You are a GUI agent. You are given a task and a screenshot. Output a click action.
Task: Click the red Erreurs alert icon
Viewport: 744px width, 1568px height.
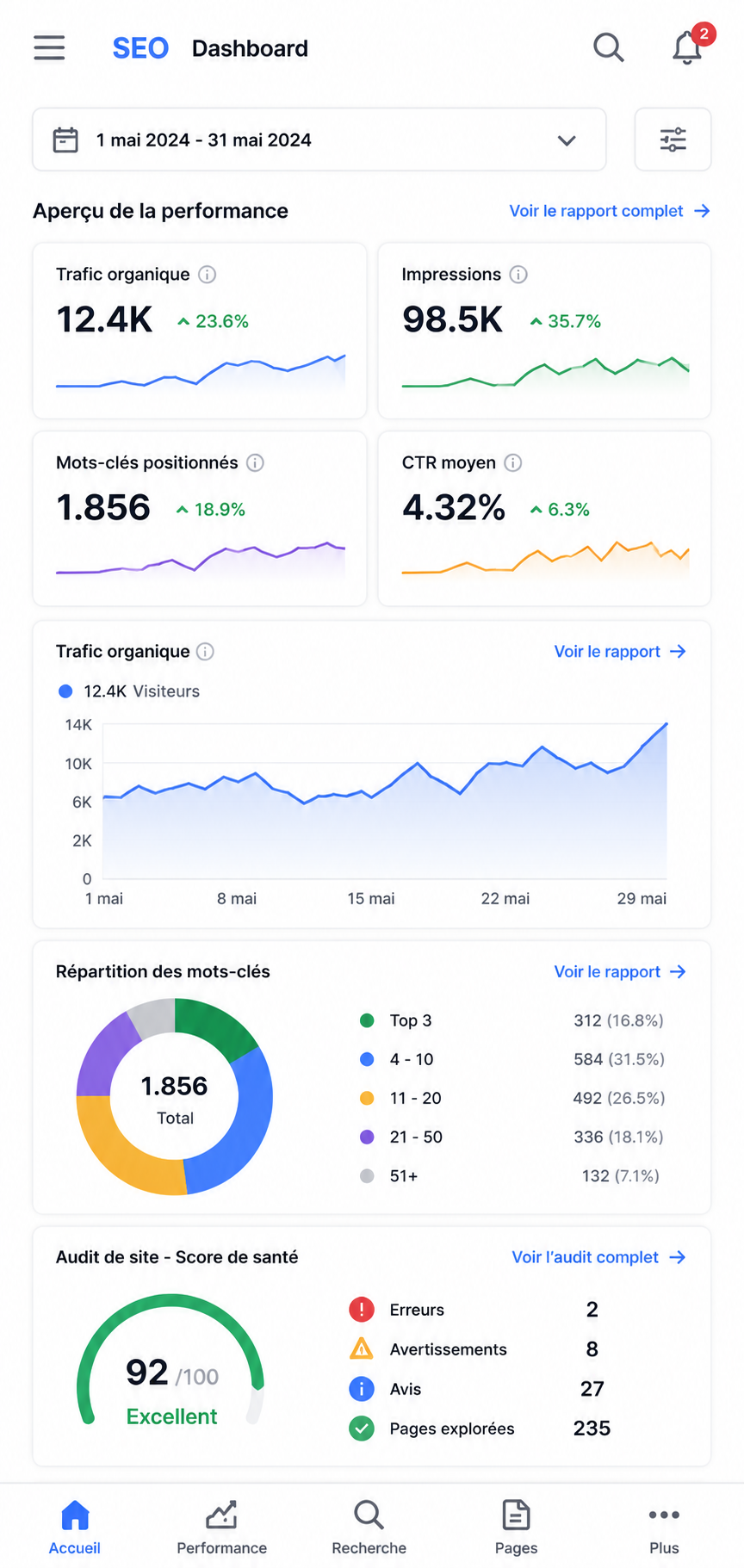[x=362, y=1309]
